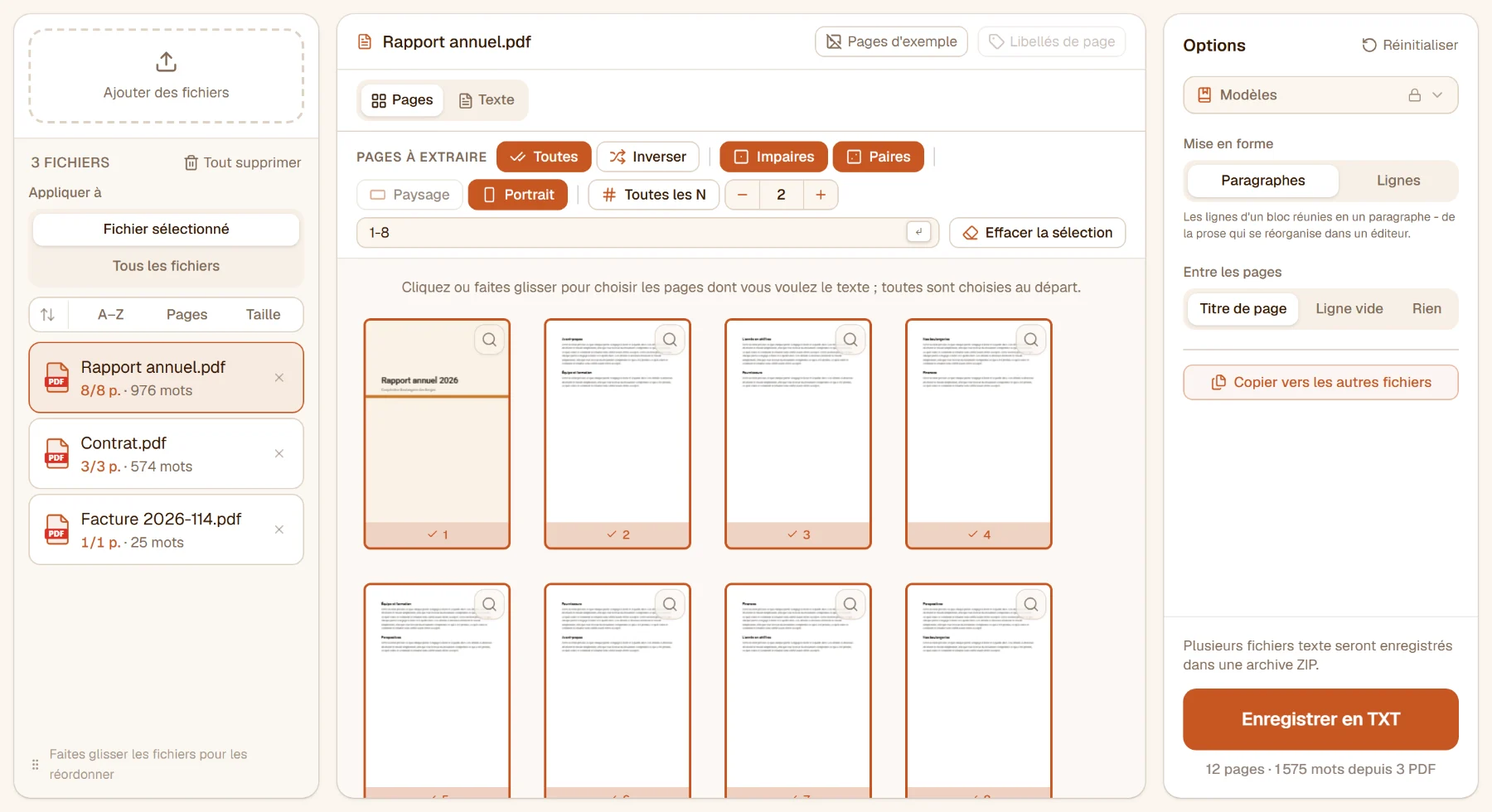The width and height of the screenshot is (1492, 812).
Task: Remove Rapport annuel.pdf from the list
Action: click(279, 378)
